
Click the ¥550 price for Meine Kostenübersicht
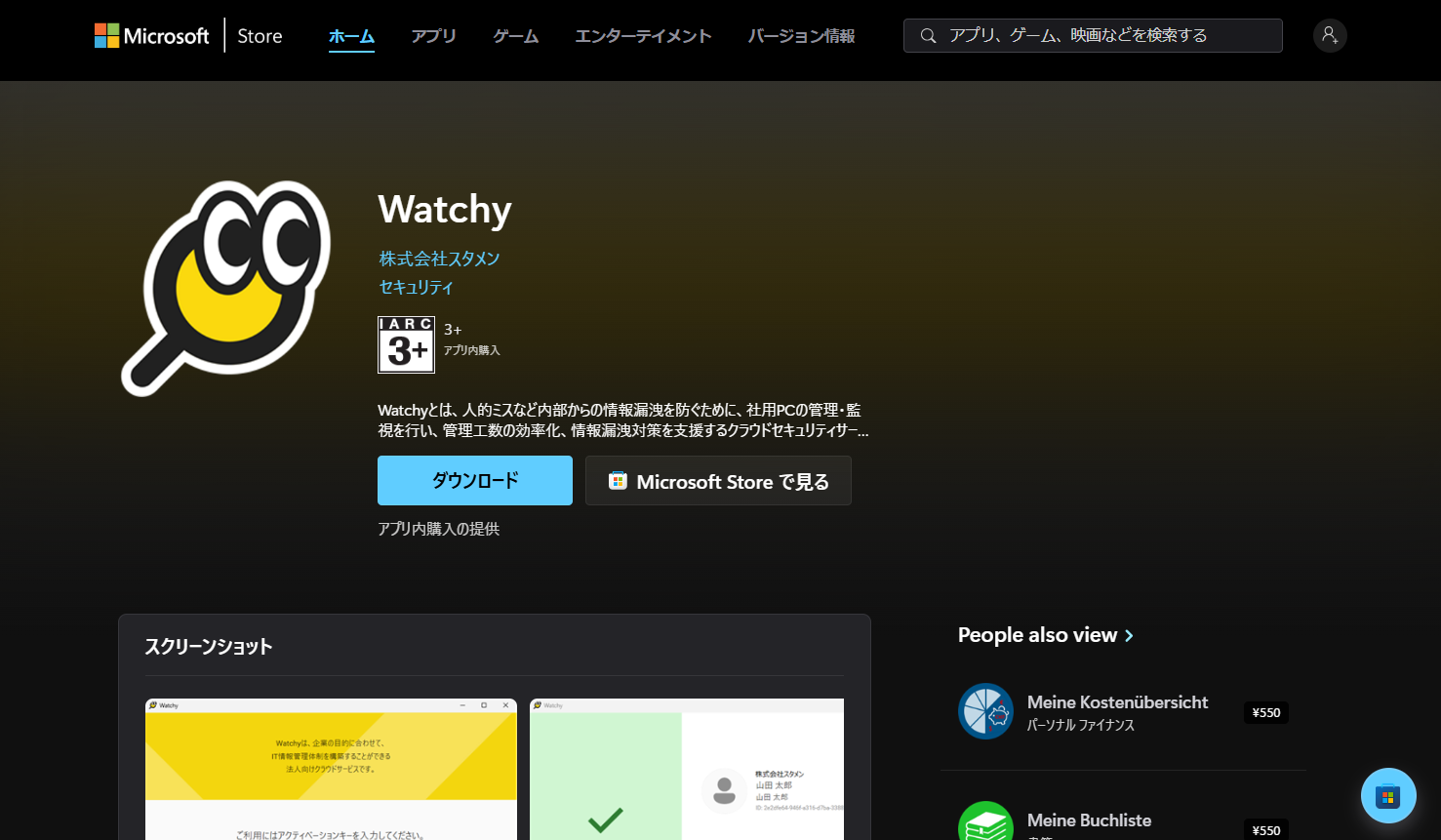point(1266,713)
